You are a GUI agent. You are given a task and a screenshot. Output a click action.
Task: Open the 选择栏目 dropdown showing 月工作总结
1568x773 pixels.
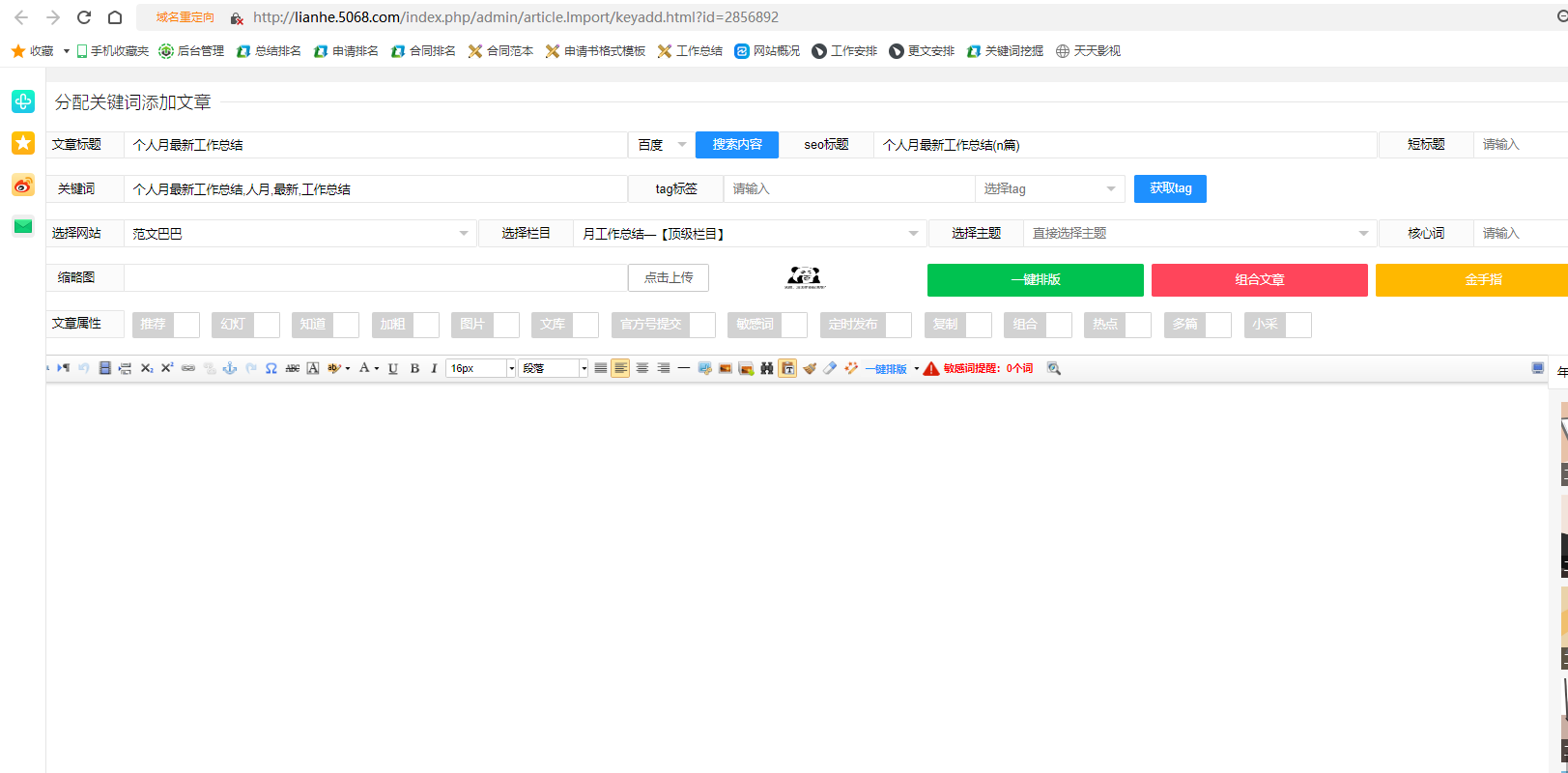750,234
